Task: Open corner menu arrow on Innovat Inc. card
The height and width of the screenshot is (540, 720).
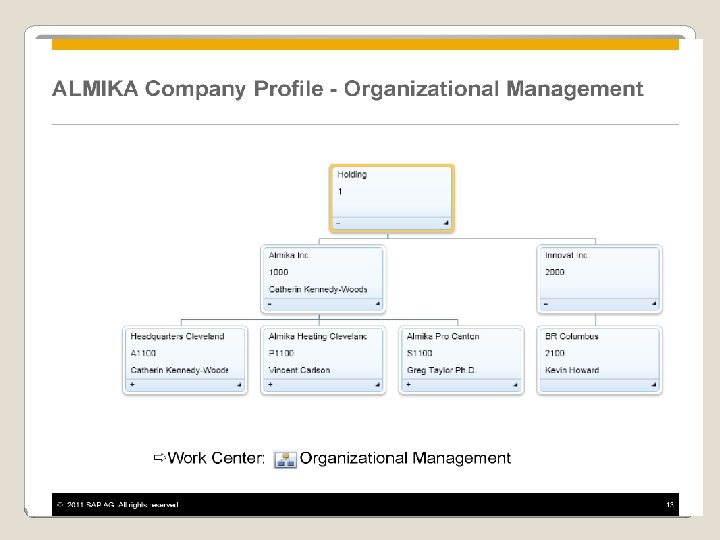Action: click(654, 304)
